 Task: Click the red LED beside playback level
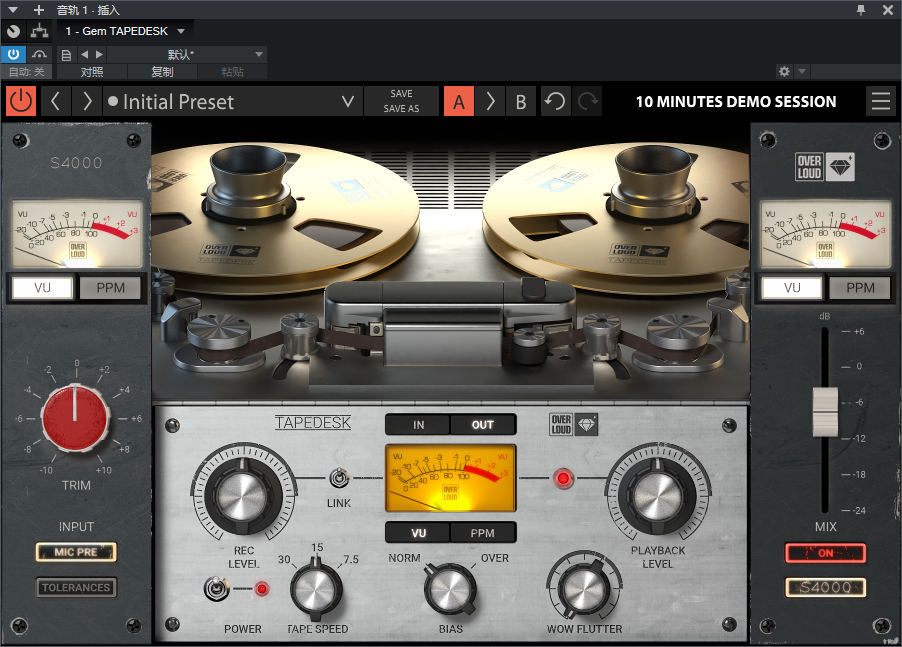[x=563, y=478]
